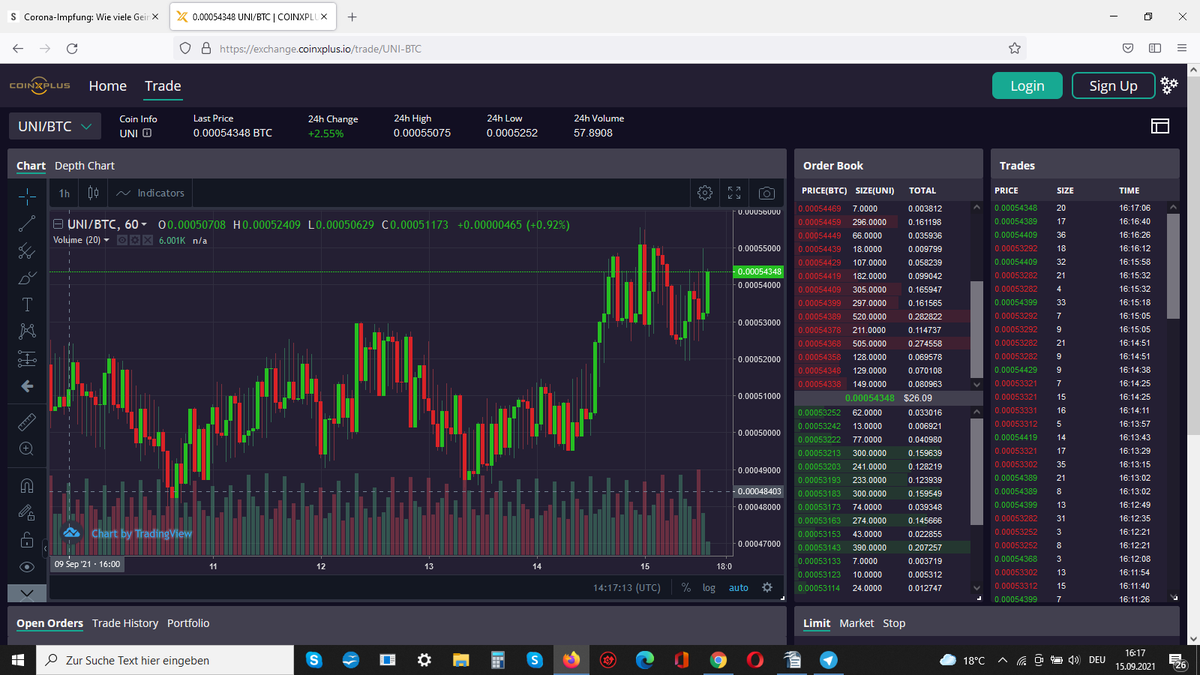Open the Trade menu item
This screenshot has width=1200, height=675.
(x=163, y=86)
